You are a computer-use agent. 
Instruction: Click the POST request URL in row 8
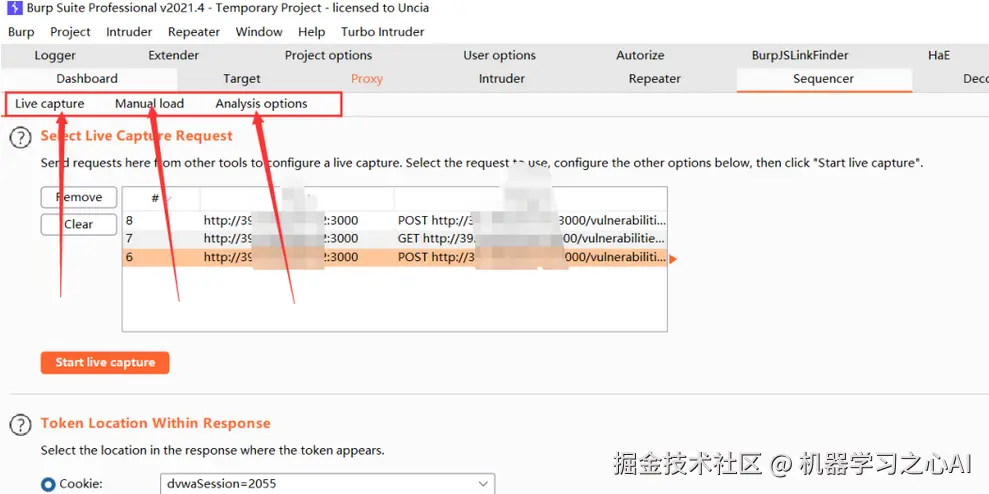(531, 221)
